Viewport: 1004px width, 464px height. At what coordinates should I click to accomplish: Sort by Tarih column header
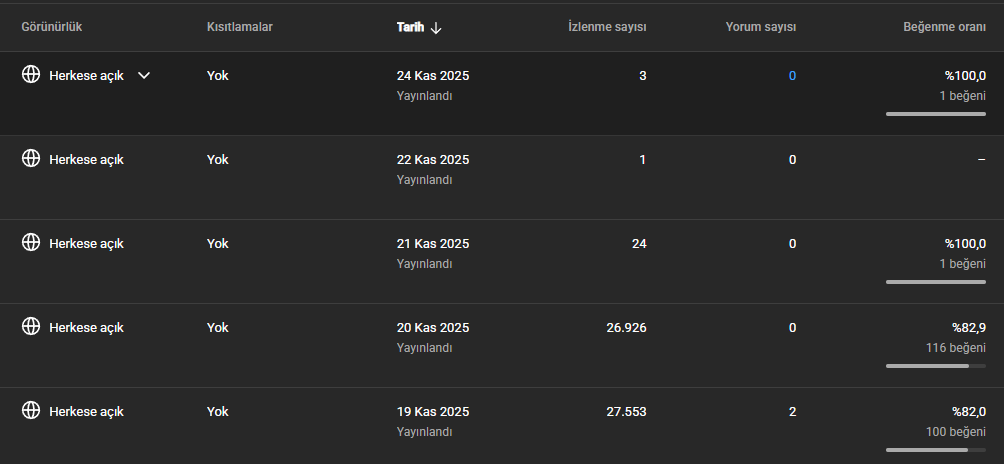pyautogui.click(x=410, y=28)
